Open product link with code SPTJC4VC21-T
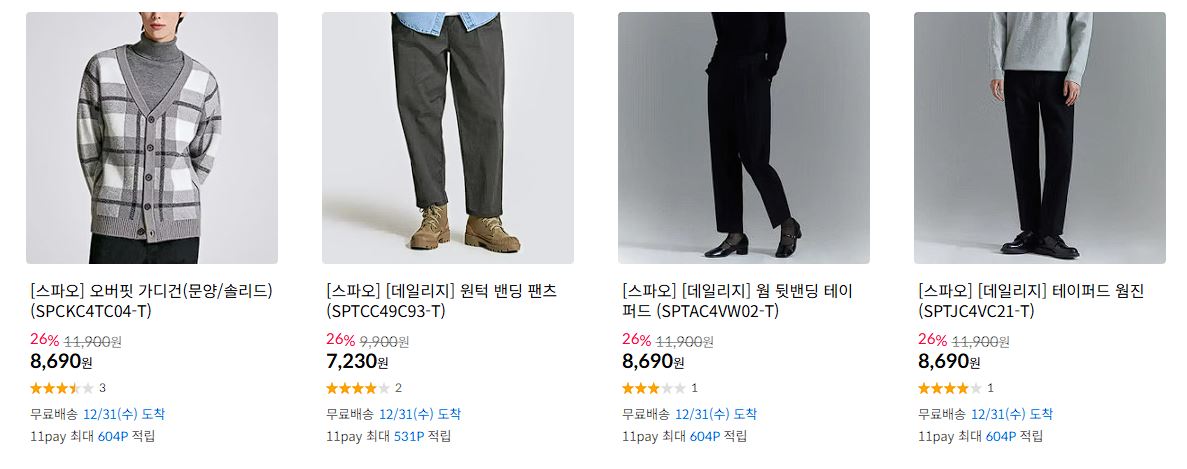The height and width of the screenshot is (469, 1187). (x=1031, y=301)
